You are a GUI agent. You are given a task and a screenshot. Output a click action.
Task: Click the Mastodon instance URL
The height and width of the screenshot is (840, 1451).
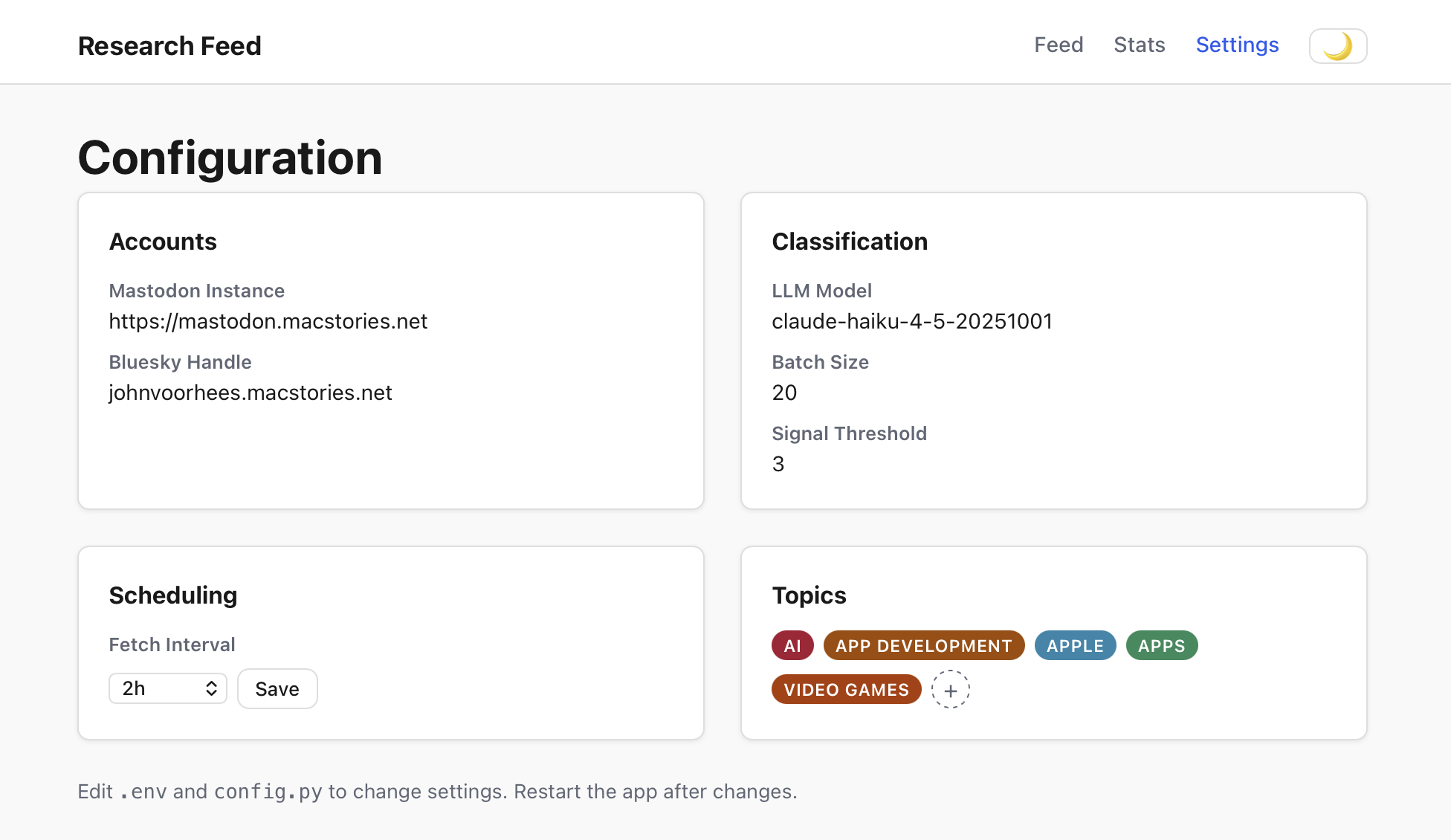click(268, 321)
